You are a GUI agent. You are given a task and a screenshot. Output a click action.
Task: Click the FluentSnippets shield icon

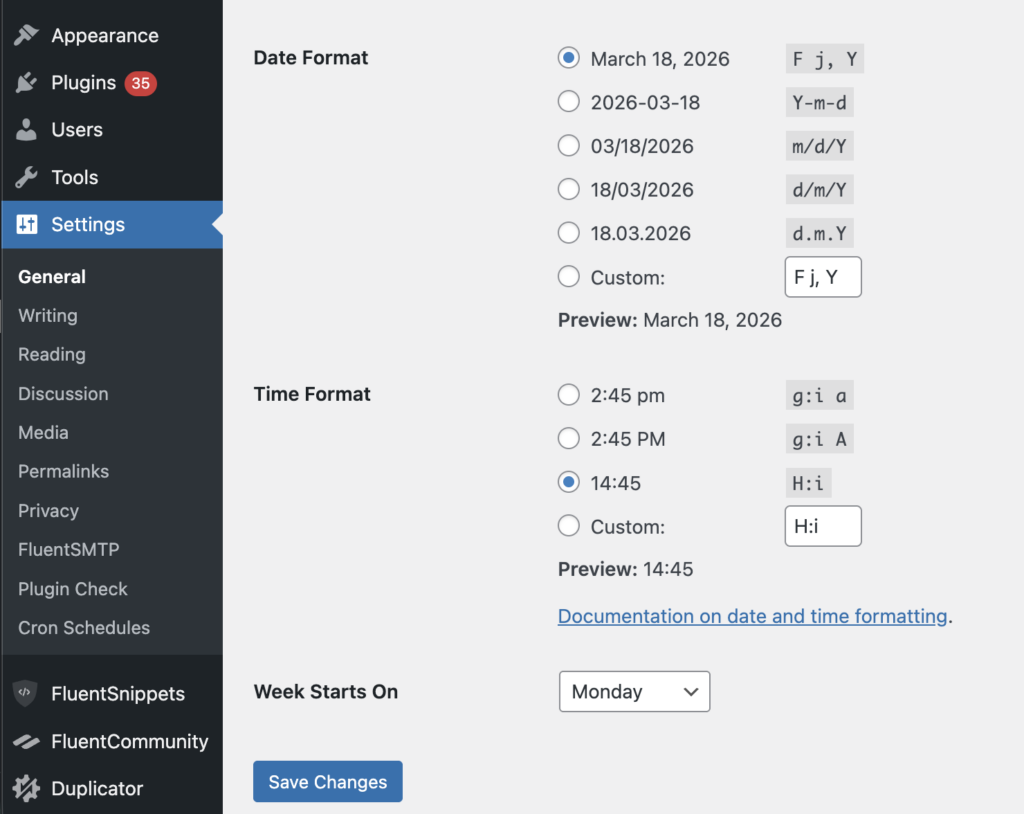click(x=26, y=693)
